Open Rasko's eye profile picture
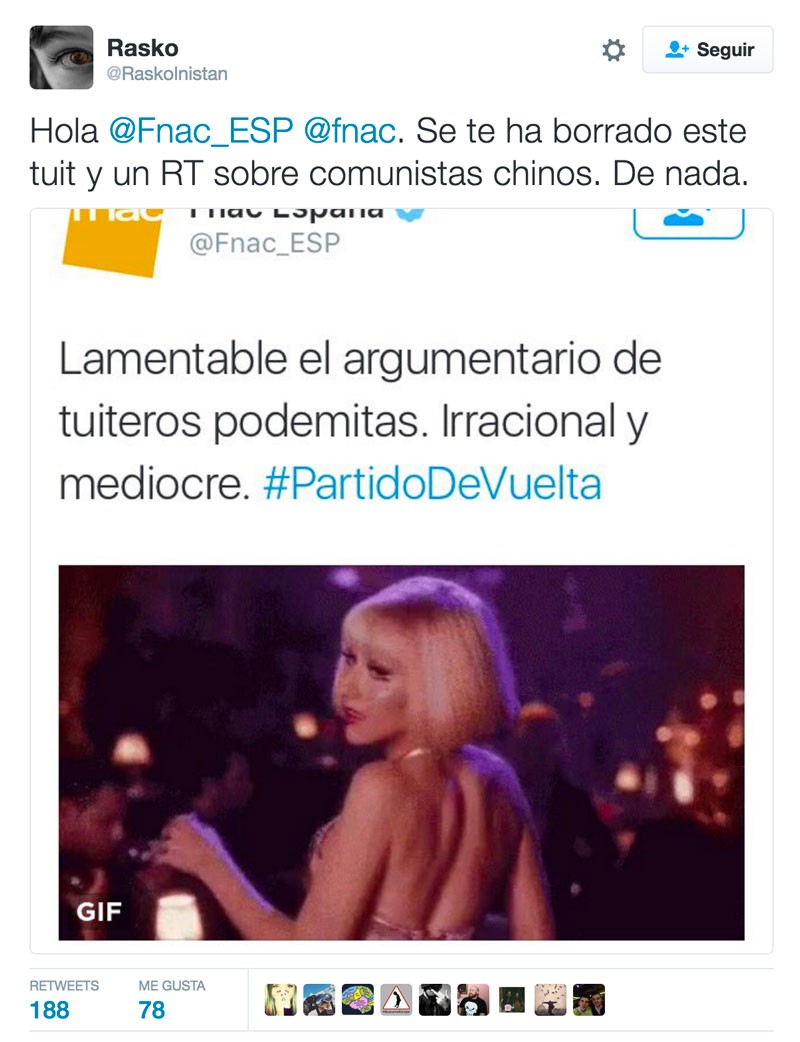This screenshot has height=1042, width=800. 61,57
